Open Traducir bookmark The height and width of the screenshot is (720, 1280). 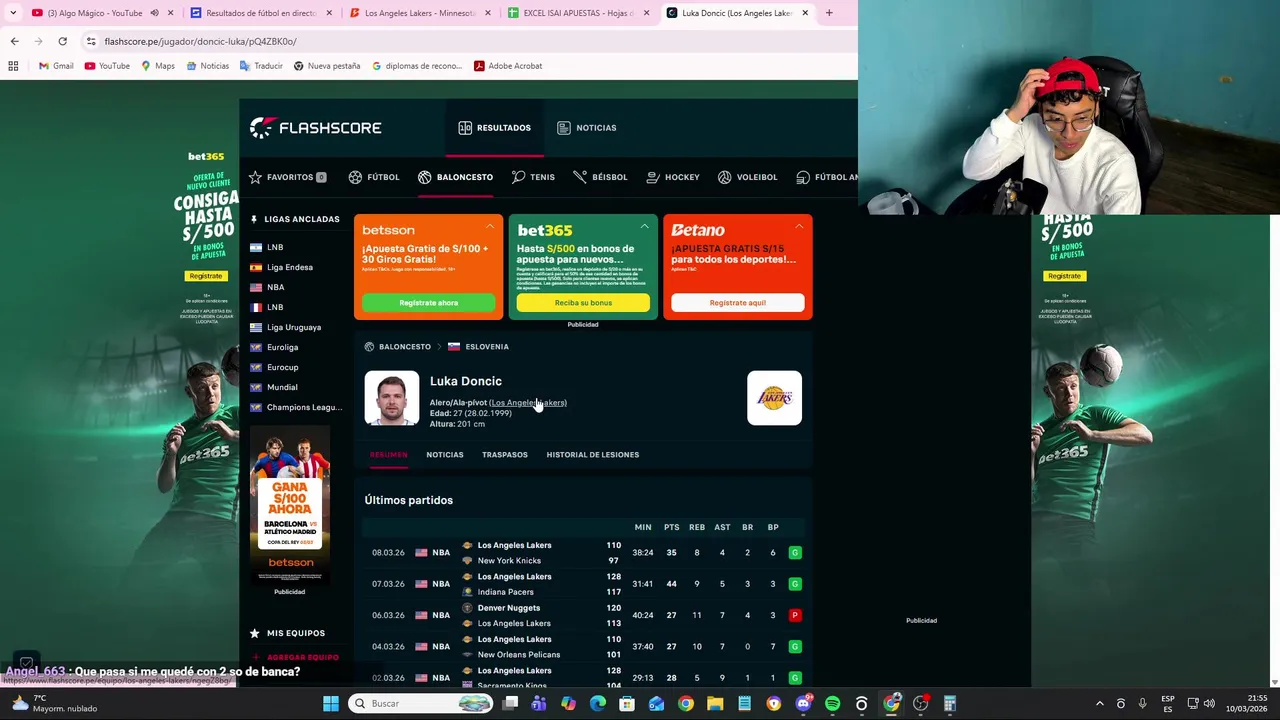tap(261, 66)
